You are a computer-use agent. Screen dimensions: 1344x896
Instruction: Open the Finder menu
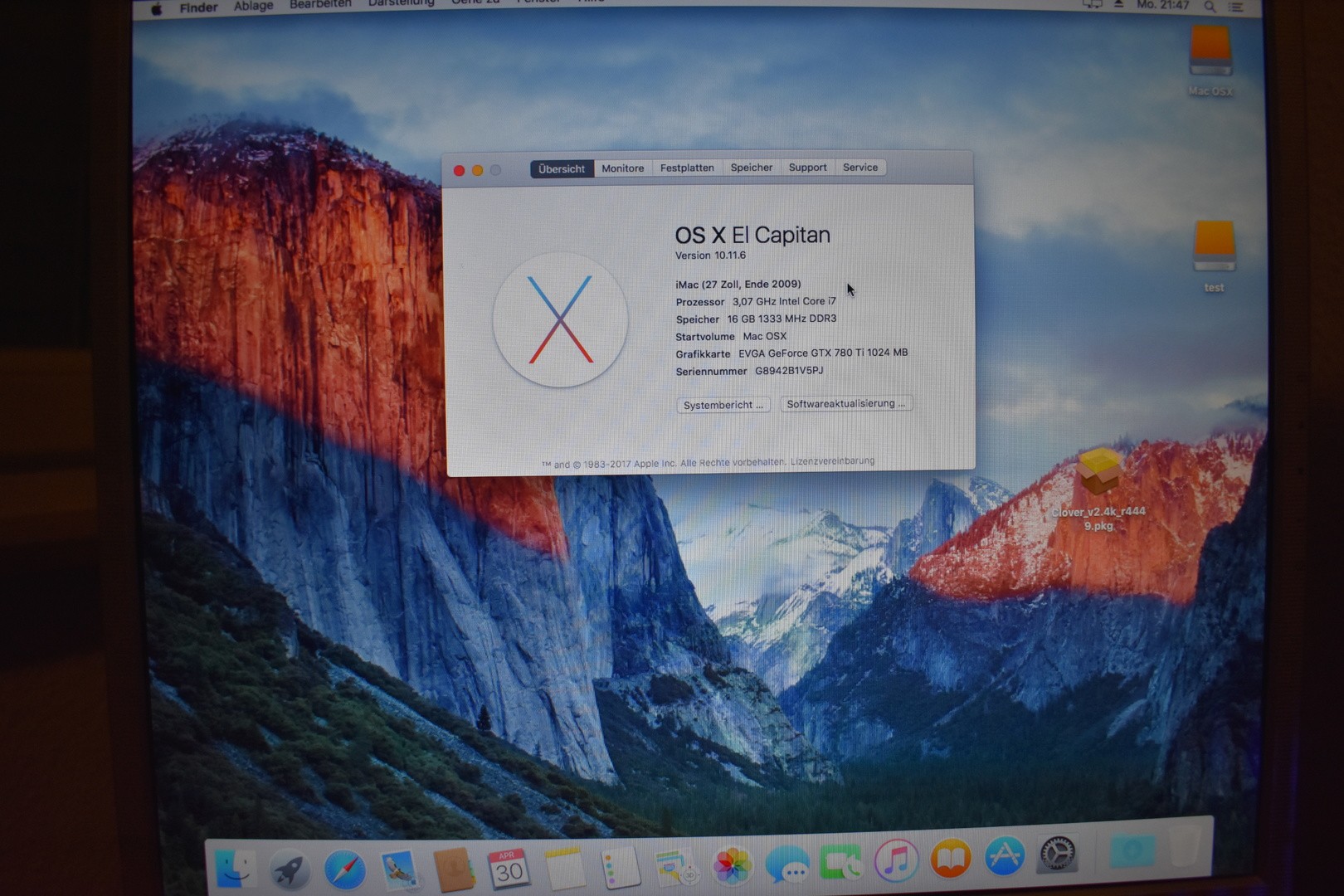coord(198,8)
